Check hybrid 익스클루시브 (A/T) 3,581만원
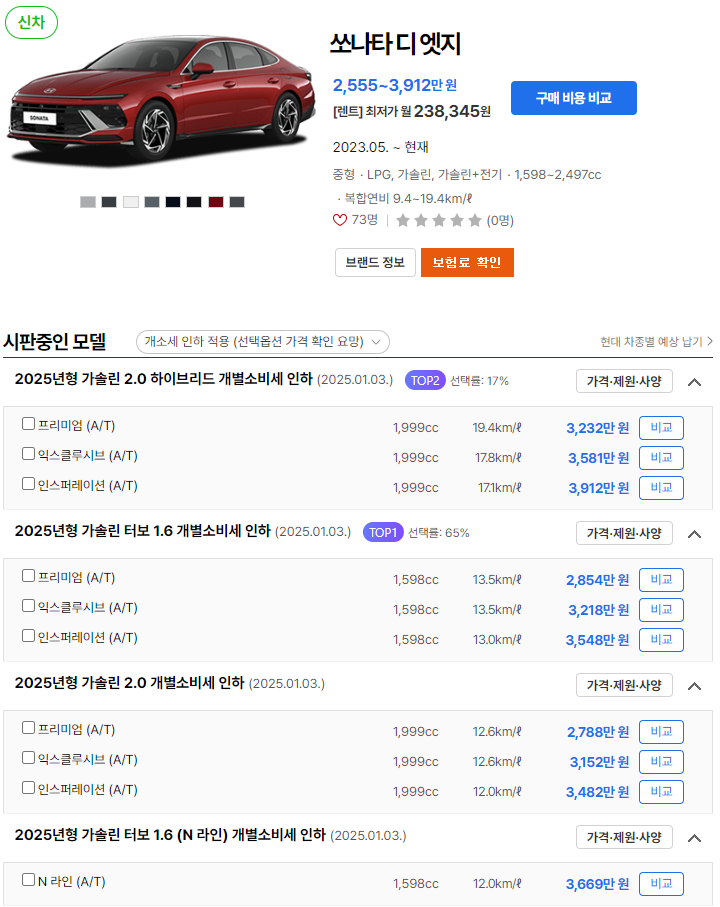 point(28,454)
